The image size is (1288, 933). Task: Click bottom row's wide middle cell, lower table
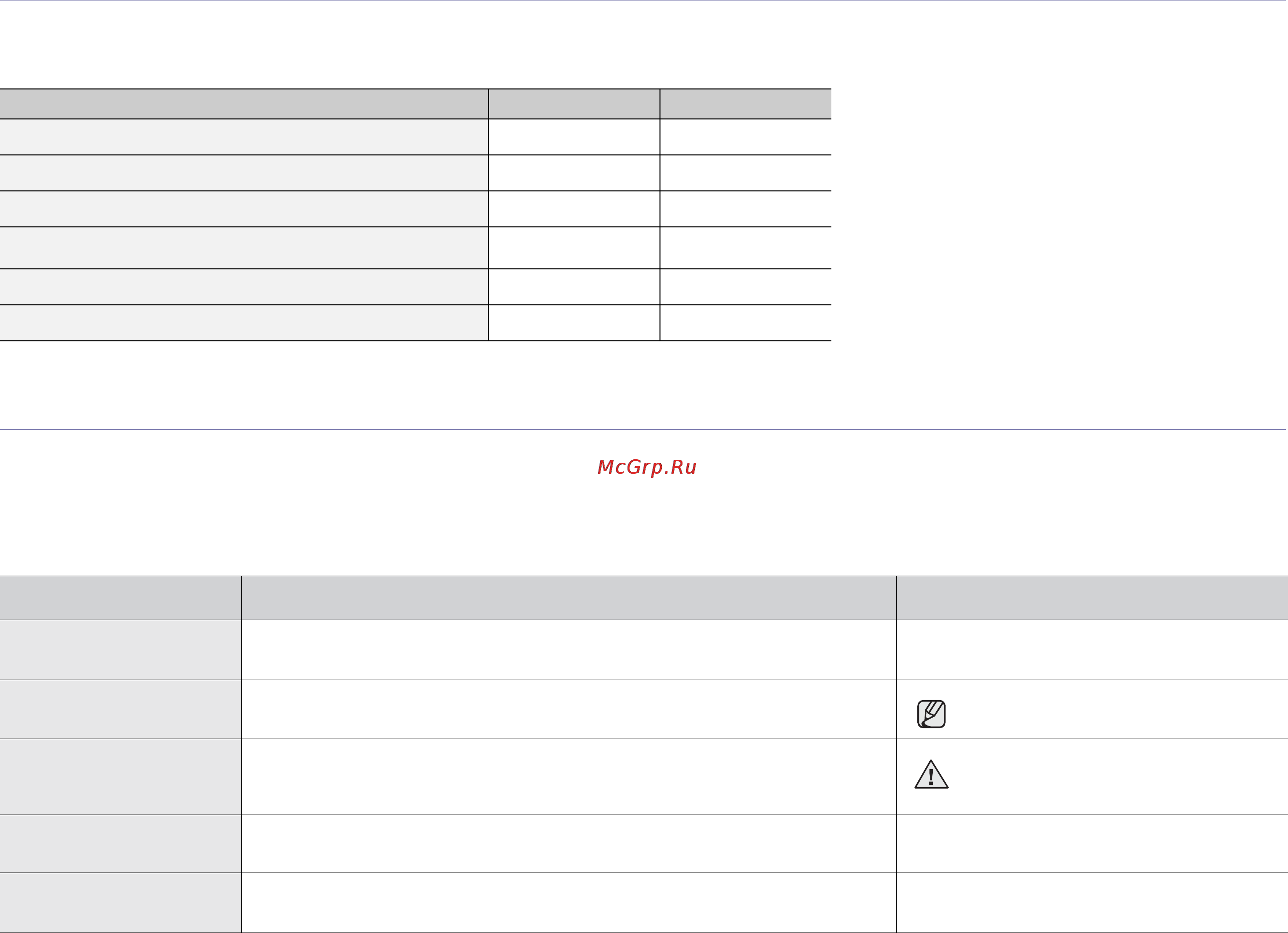[569, 903]
